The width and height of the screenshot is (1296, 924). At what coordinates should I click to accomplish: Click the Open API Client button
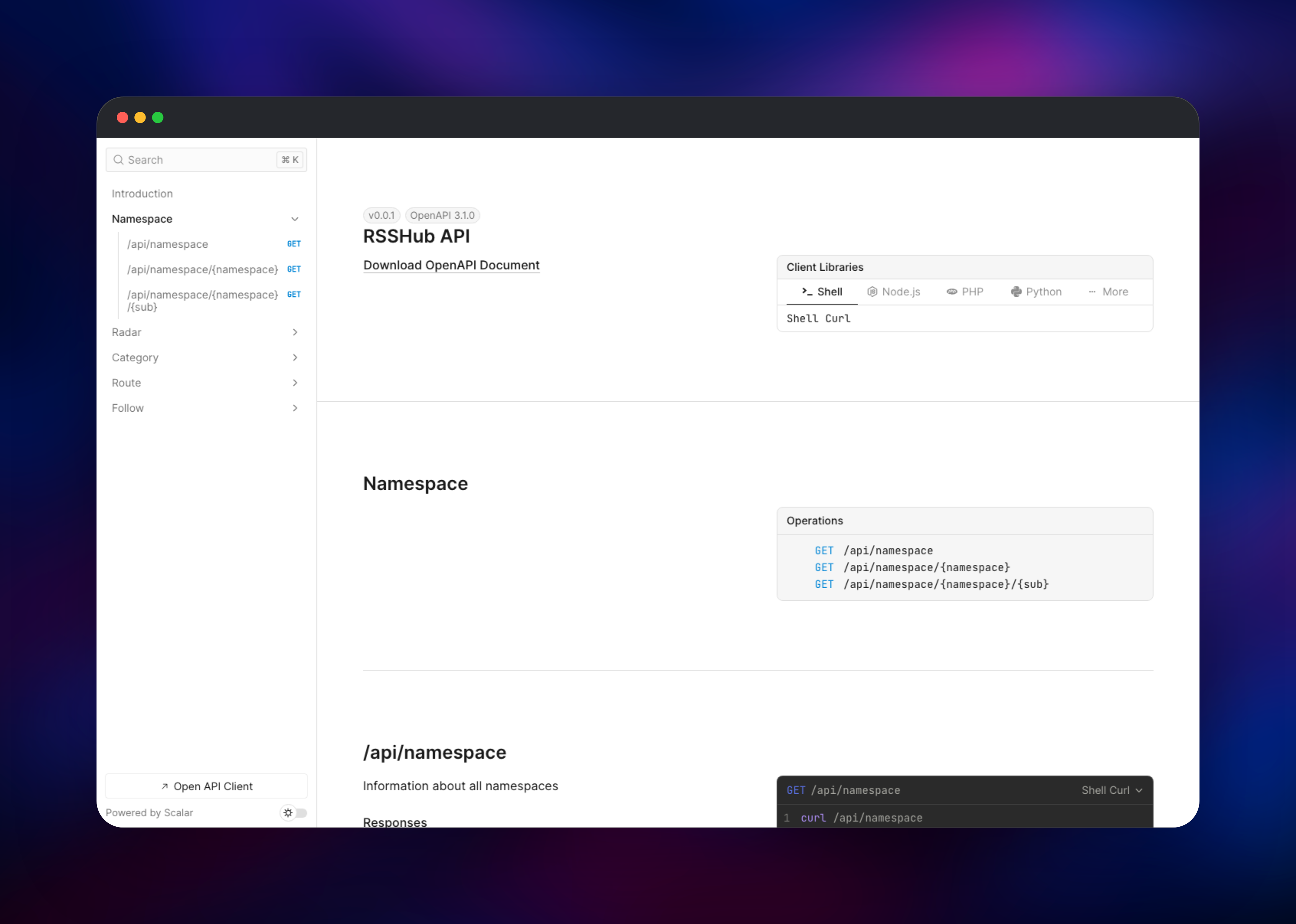206,786
